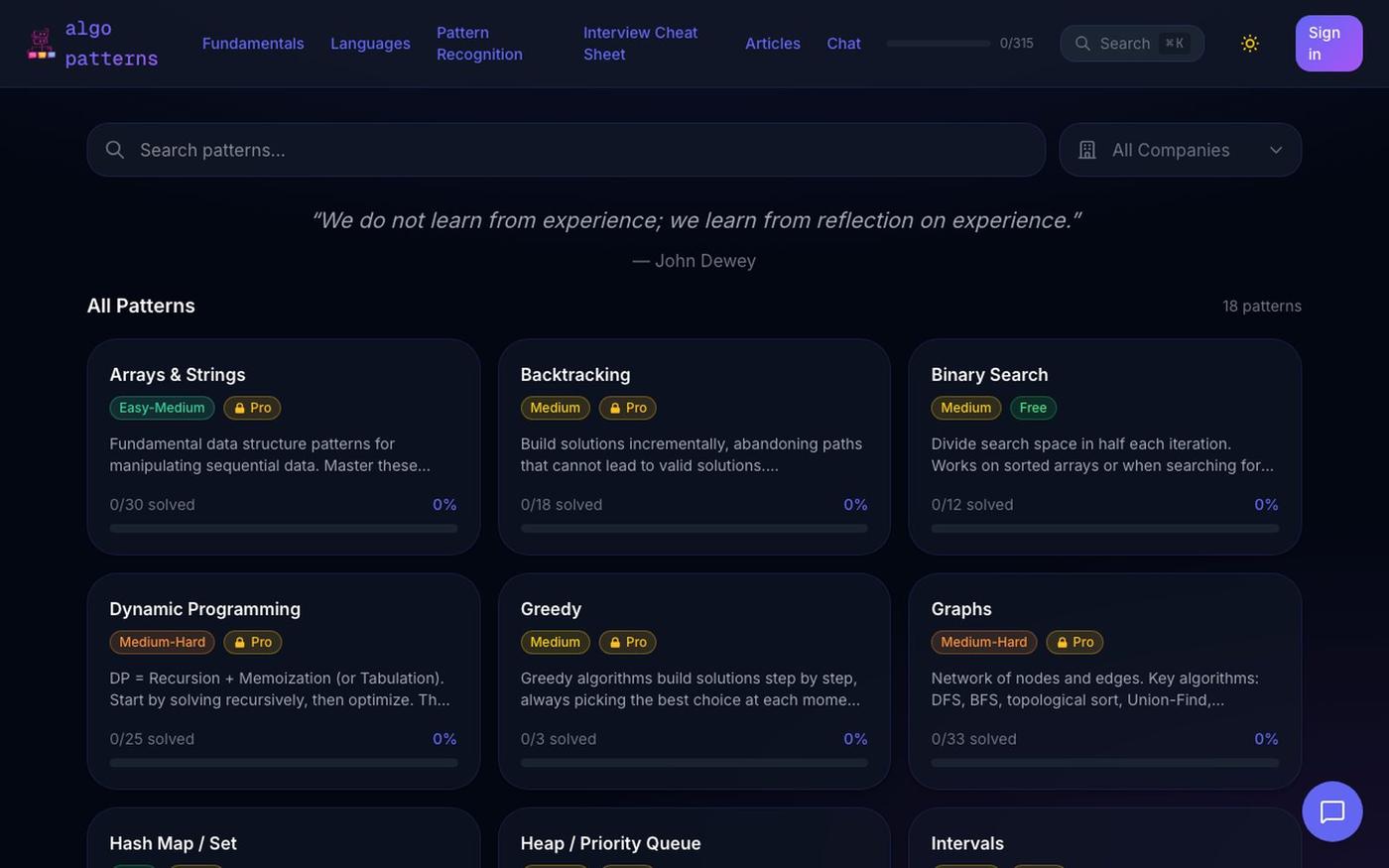Open the Binary Search pattern title
Screen dimensions: 1389x868
tap(989, 375)
